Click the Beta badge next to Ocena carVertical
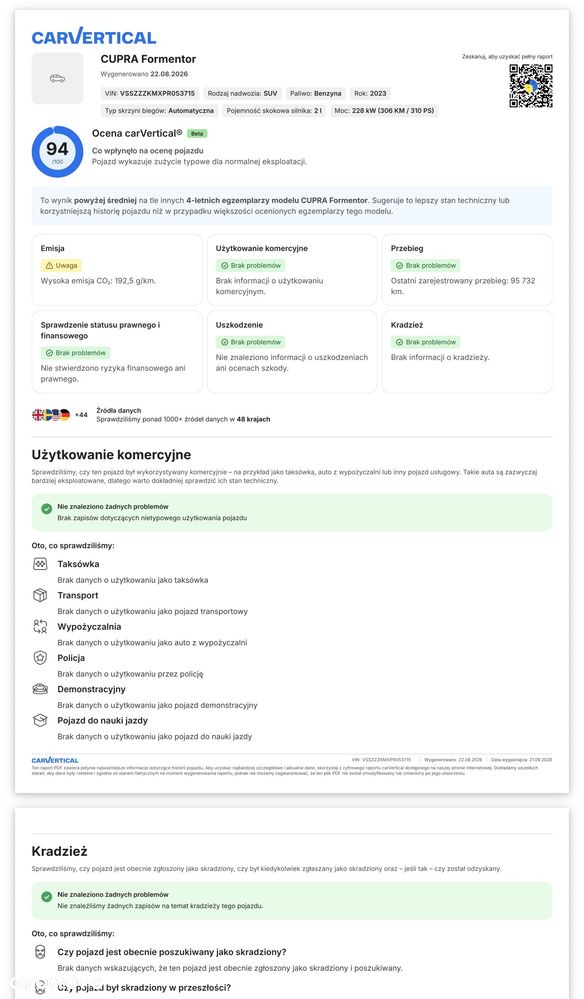The image size is (584, 999). [197, 134]
